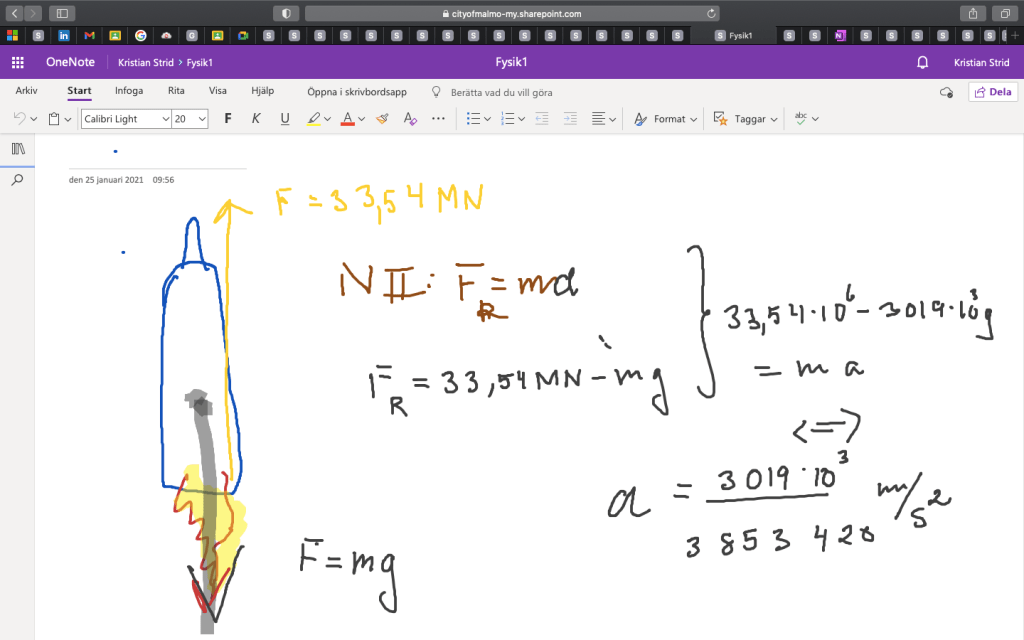The height and width of the screenshot is (640, 1024).
Task: Decrease the paragraph indent
Action: [542, 118]
